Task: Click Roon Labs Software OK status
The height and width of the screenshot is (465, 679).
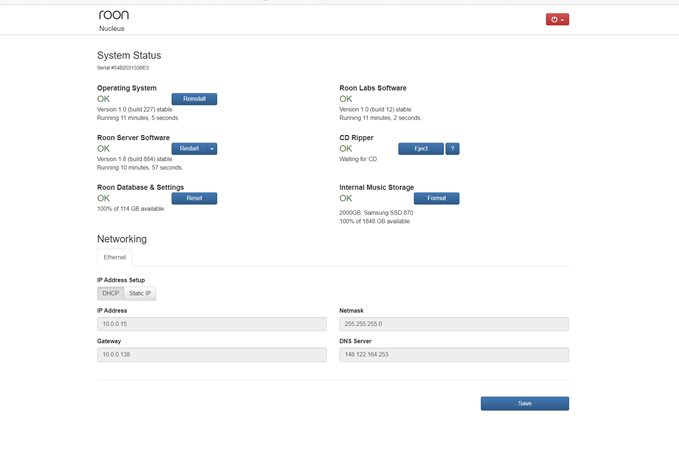Action: 346,99
